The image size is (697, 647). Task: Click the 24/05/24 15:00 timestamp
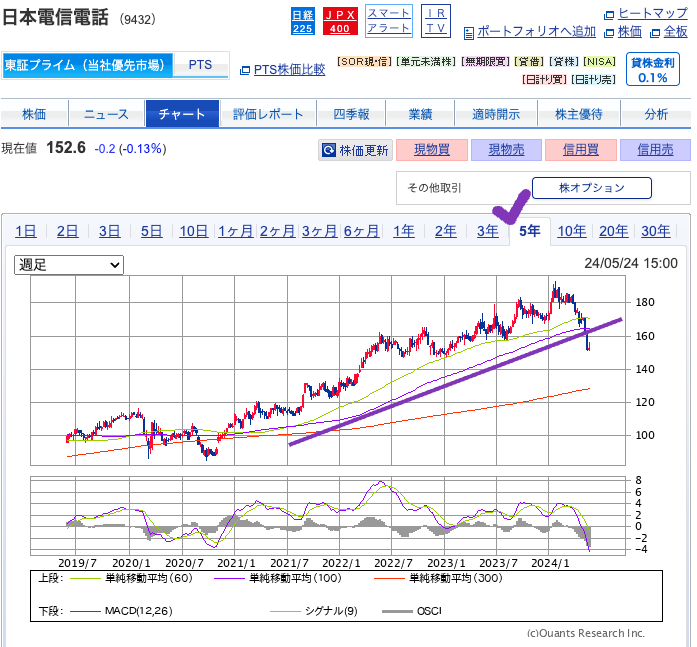(x=631, y=264)
